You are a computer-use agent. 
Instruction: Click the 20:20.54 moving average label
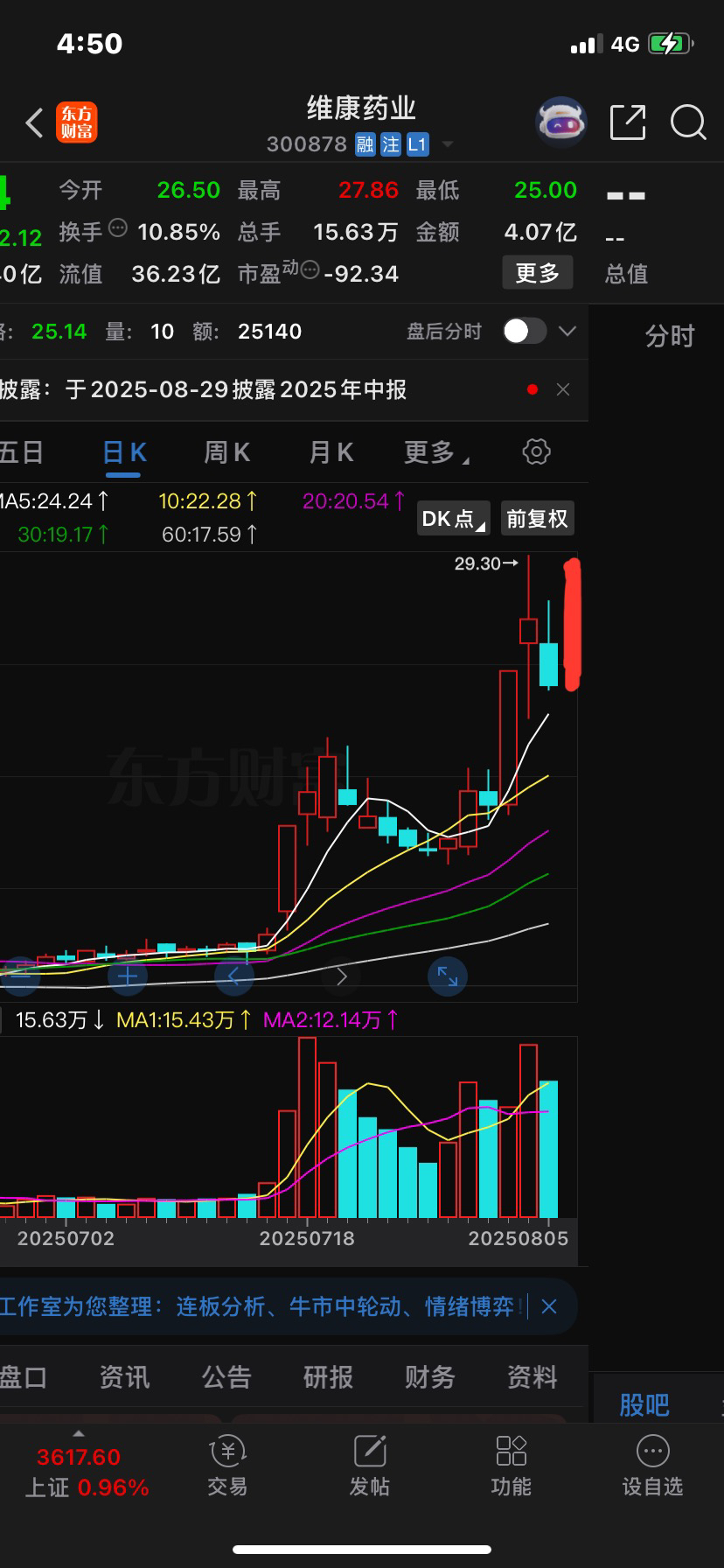pos(354,501)
